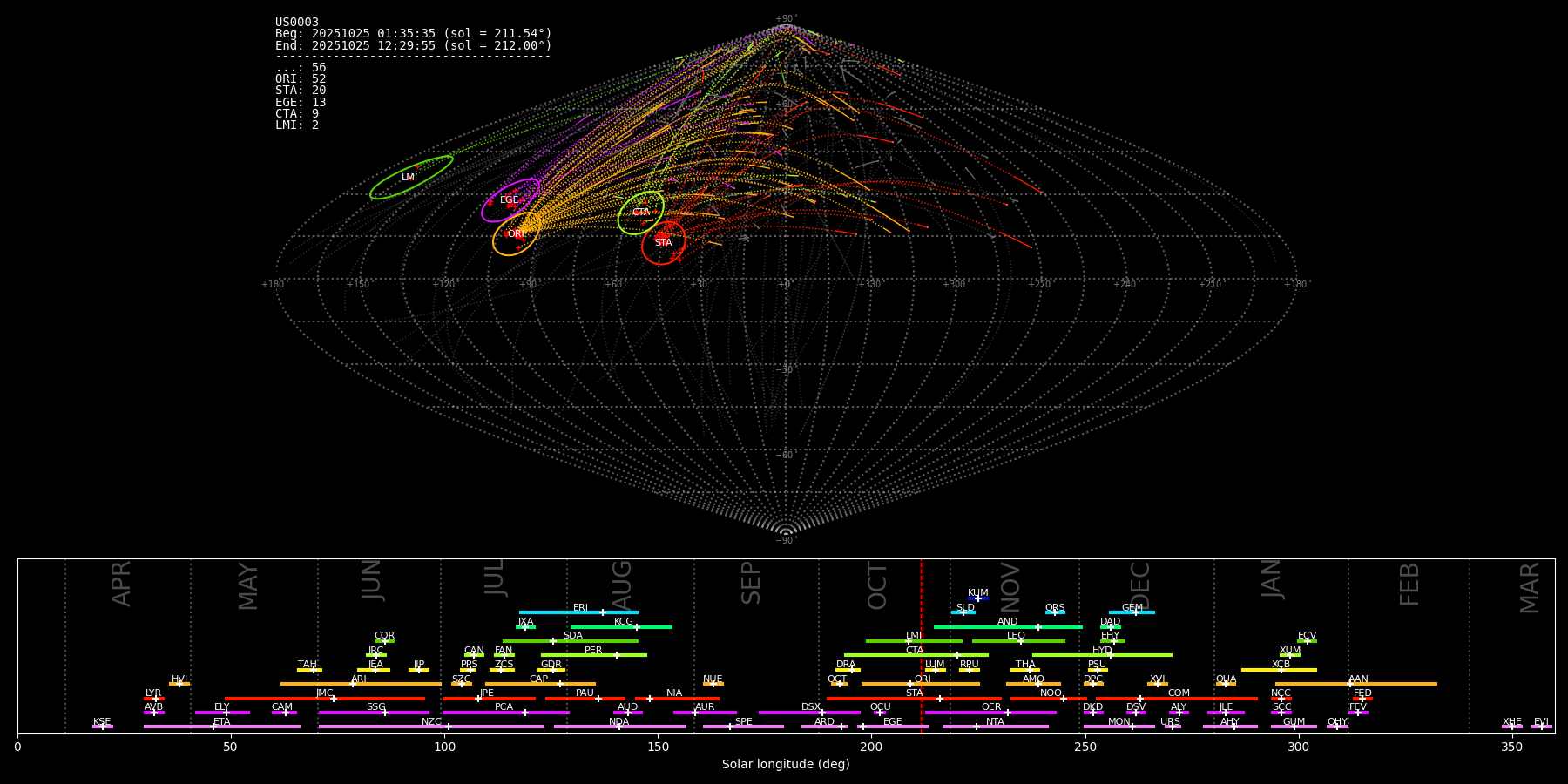Screen dimensions: 1568x784
Task: Click the 'Solar longitude (deg)' axis title
Action: tap(786, 764)
